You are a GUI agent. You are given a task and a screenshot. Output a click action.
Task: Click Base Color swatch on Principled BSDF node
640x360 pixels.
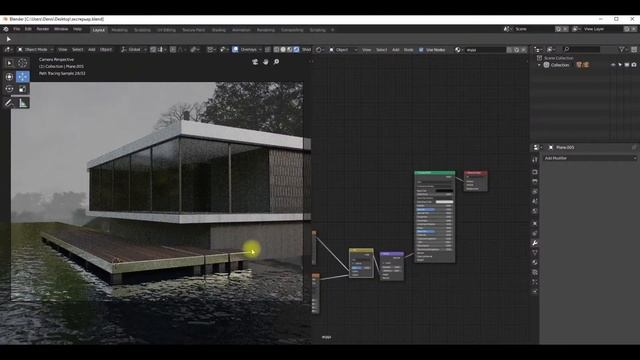[x=444, y=191]
